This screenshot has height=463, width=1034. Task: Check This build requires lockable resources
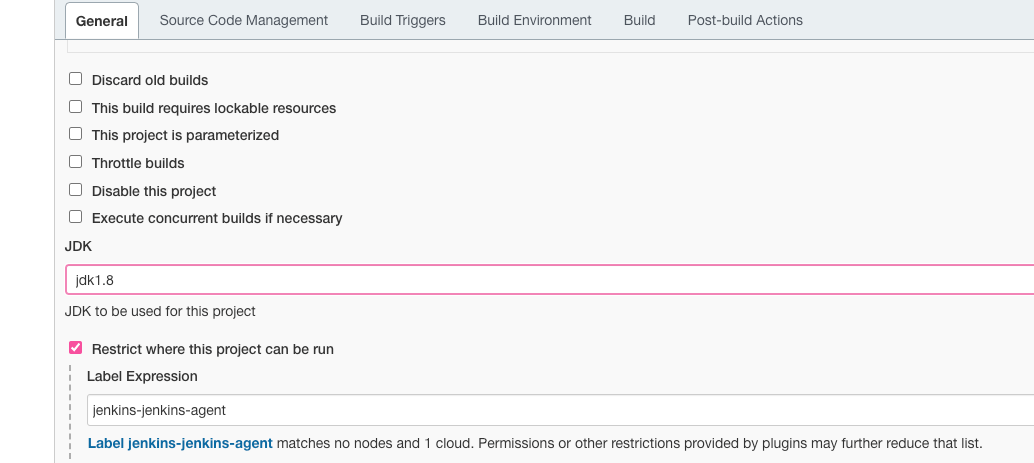point(75,107)
